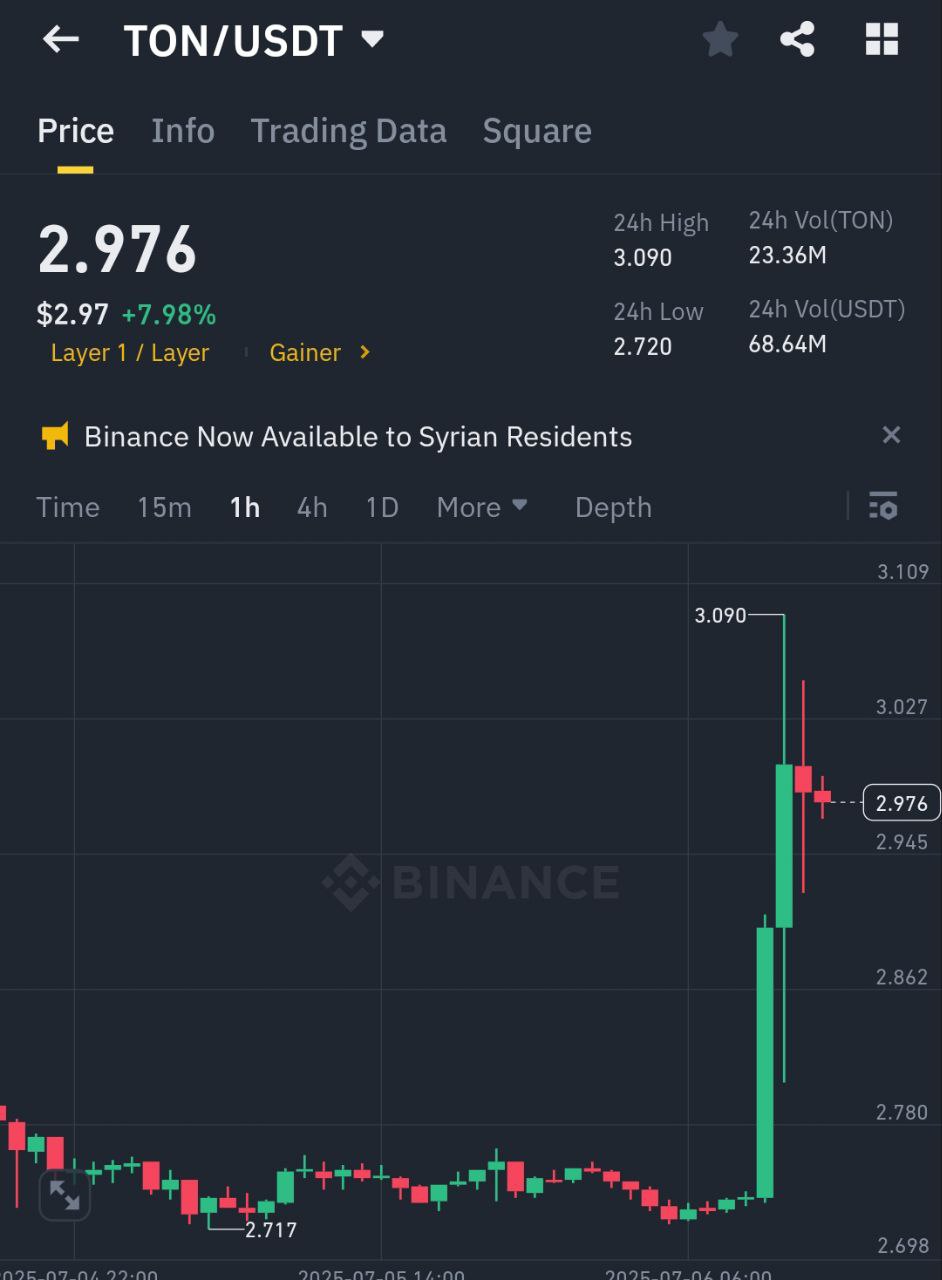Dismiss the Syrian Residents announcement banner

point(891,435)
